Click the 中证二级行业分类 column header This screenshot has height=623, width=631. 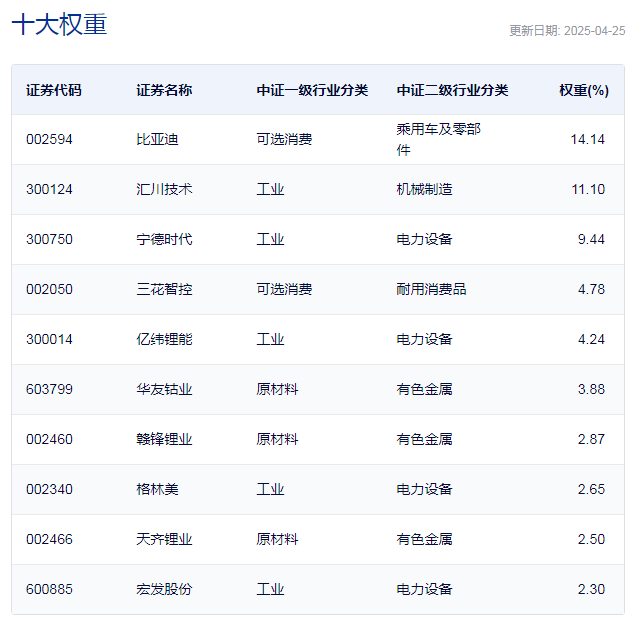point(452,90)
